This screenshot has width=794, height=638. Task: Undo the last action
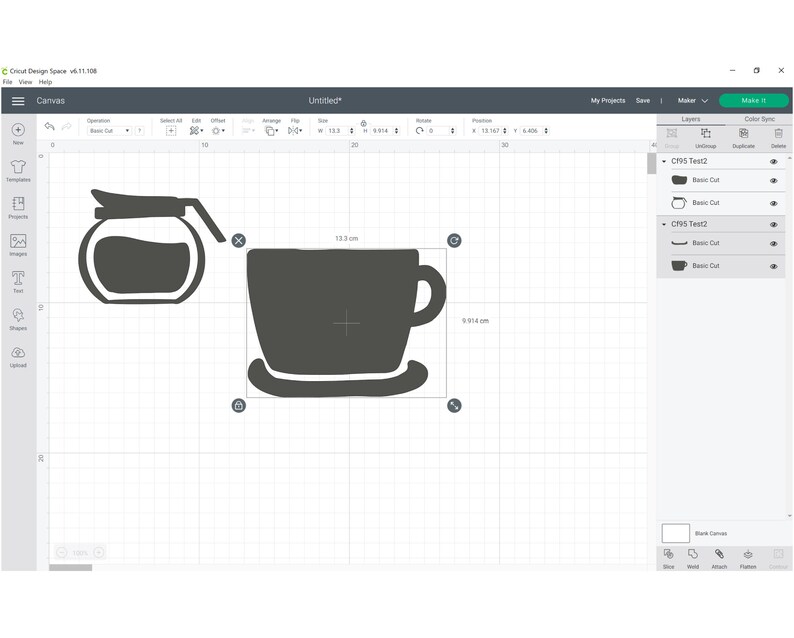click(49, 127)
